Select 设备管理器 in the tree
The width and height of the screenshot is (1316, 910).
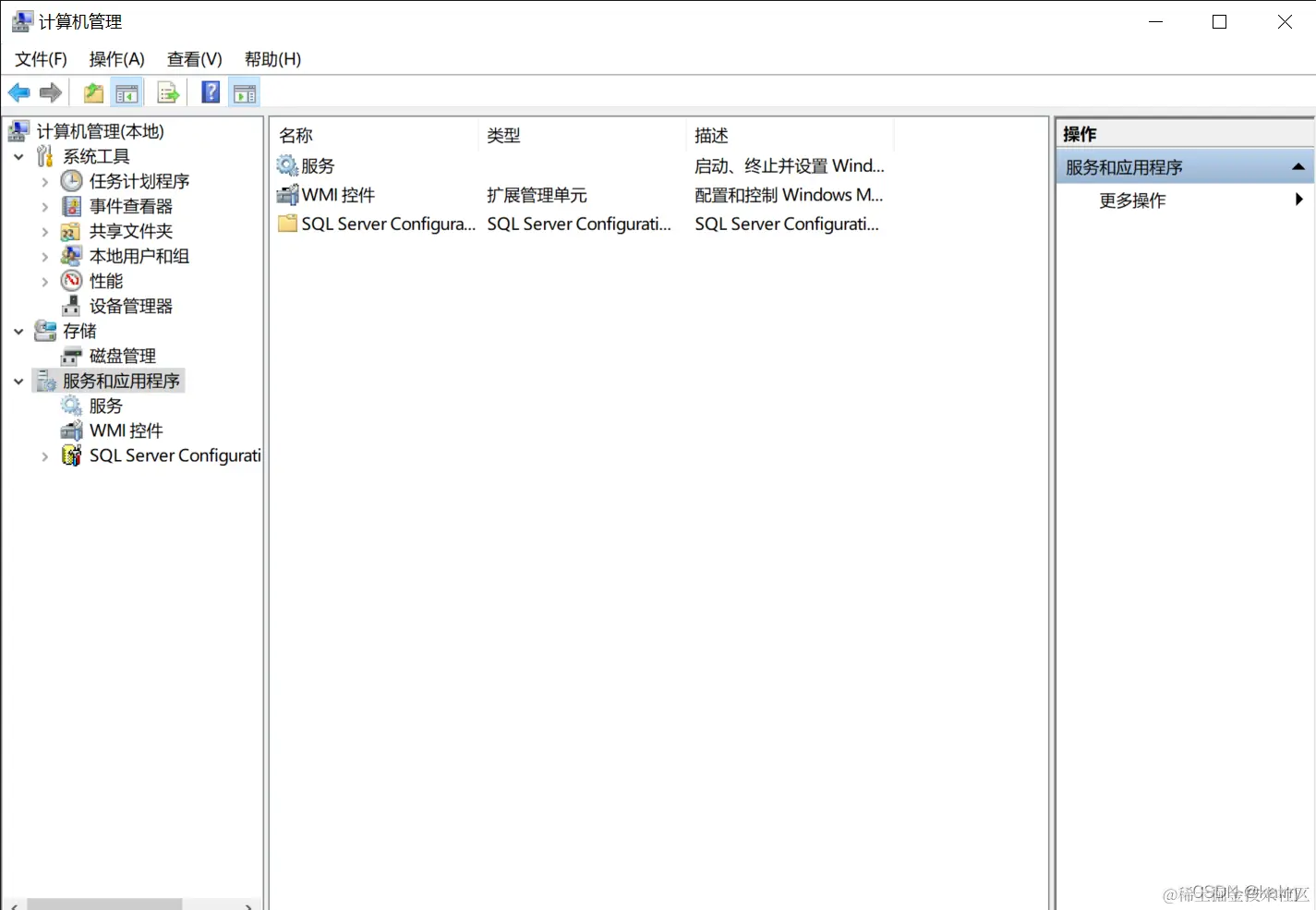point(131,306)
